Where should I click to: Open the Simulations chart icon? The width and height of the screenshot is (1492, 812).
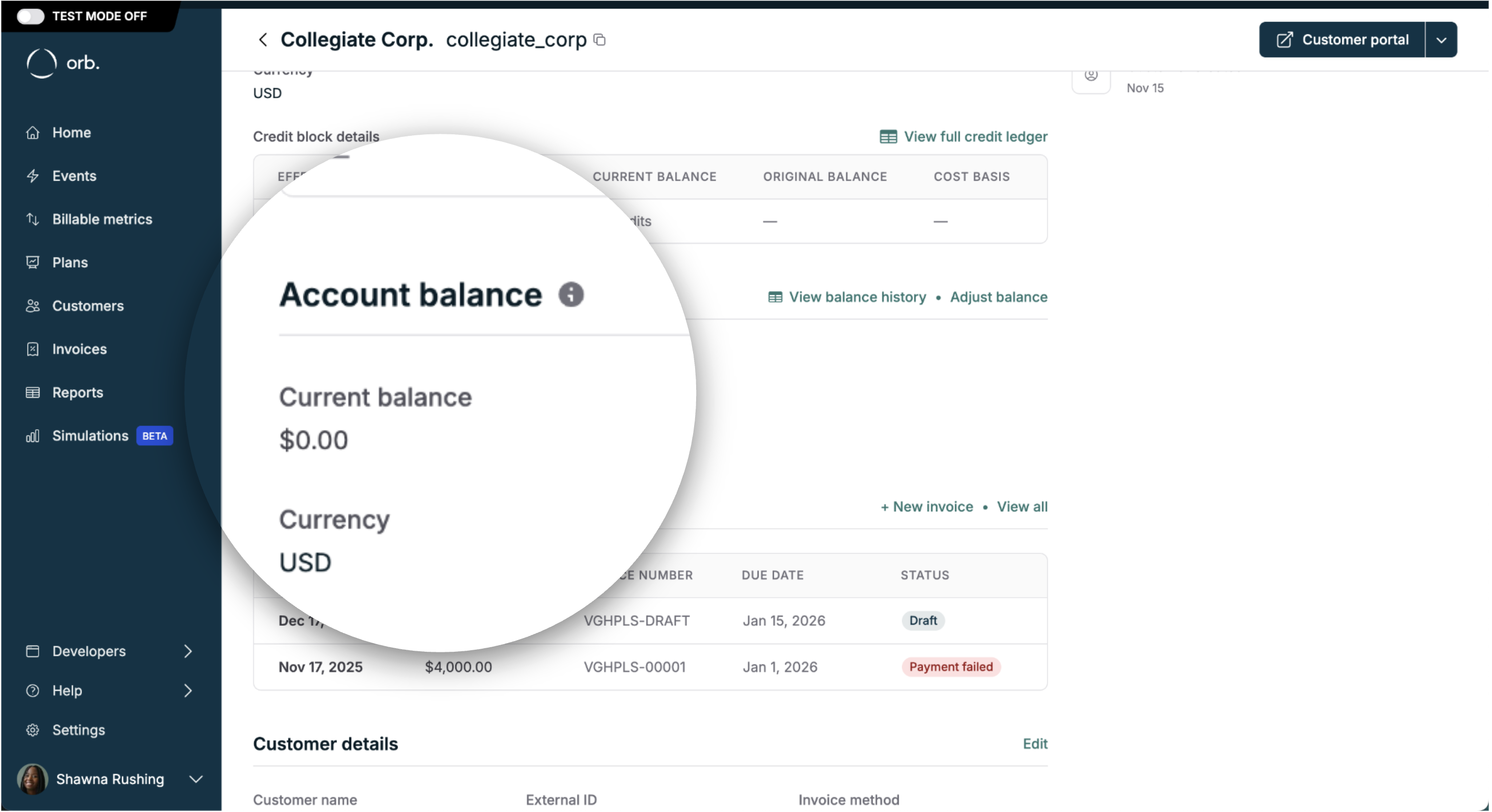click(33, 436)
